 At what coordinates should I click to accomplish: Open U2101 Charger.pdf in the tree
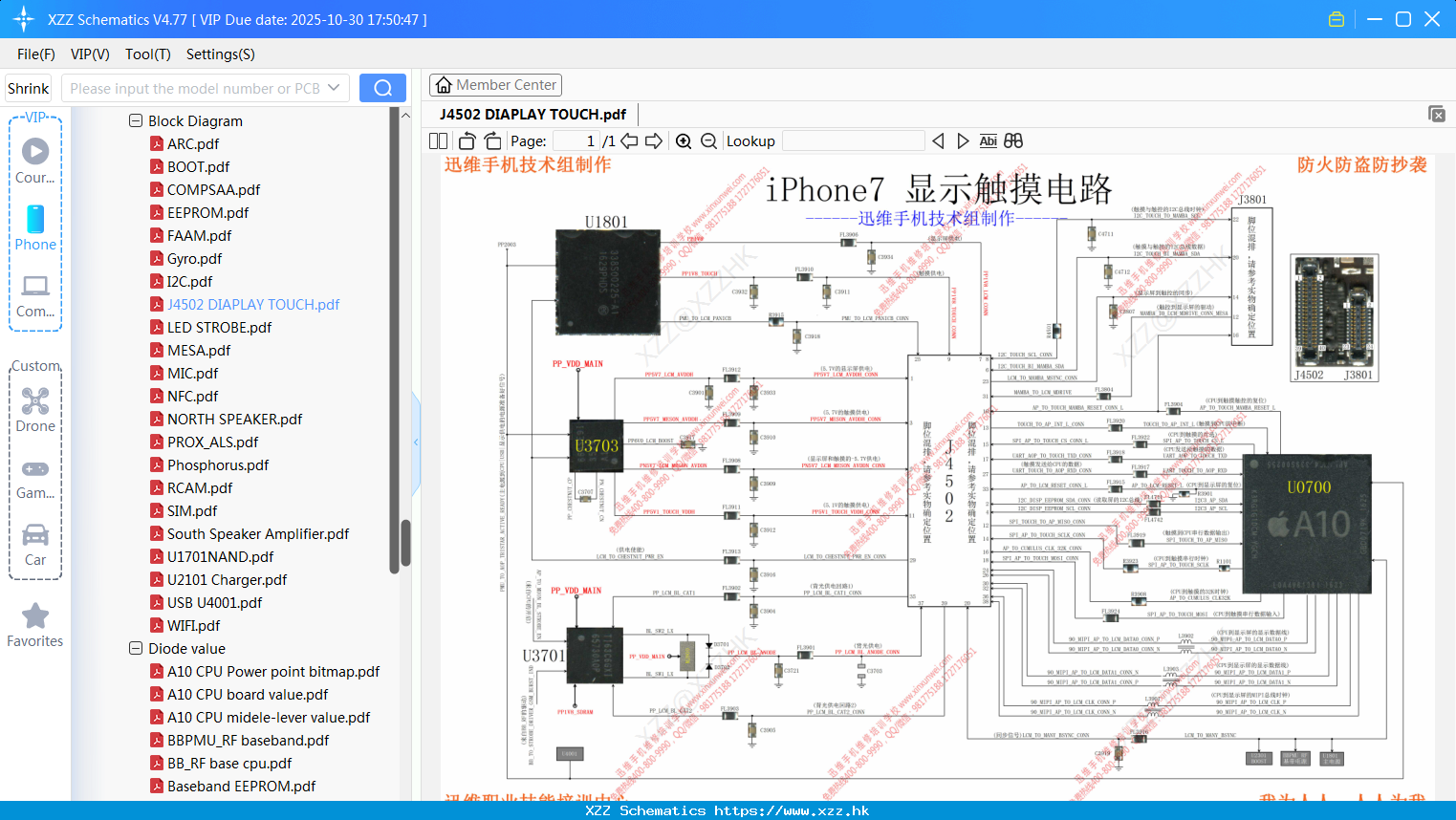tap(227, 579)
